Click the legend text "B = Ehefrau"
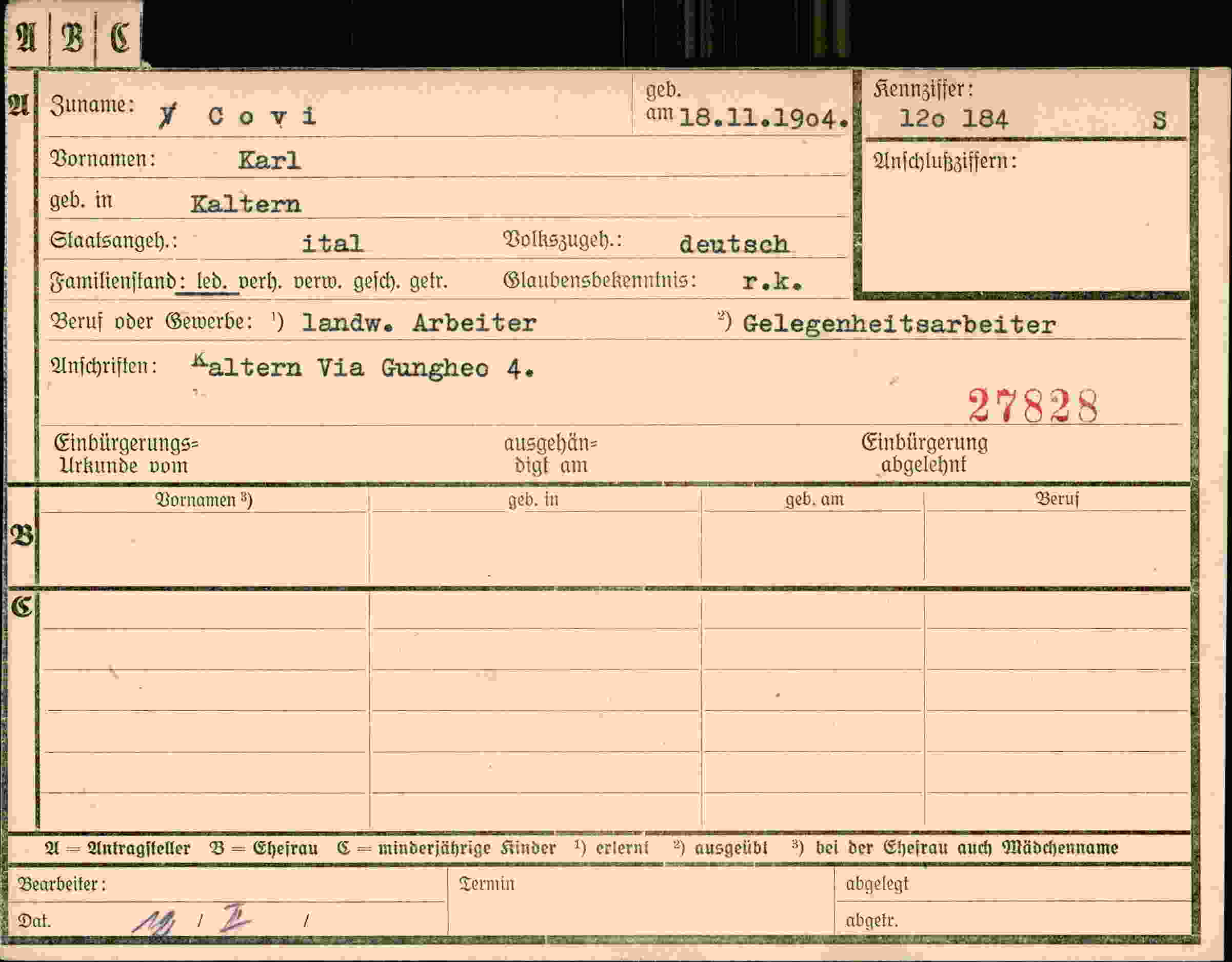The width and height of the screenshot is (1232, 962). pos(264,848)
